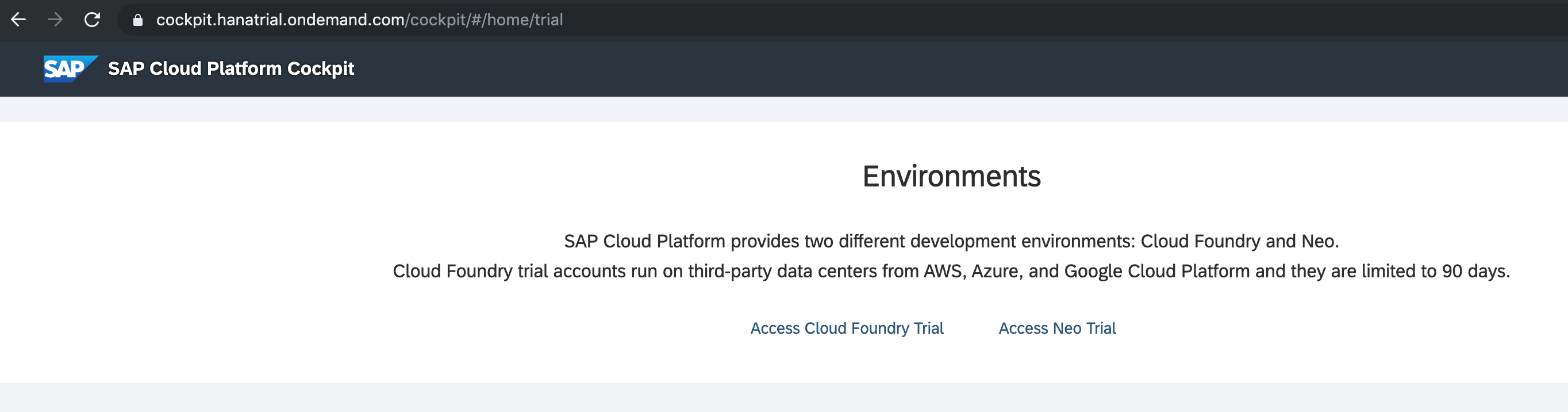Image resolution: width=1568 pixels, height=412 pixels.
Task: Click the browser forward arrow
Action: pos(55,20)
